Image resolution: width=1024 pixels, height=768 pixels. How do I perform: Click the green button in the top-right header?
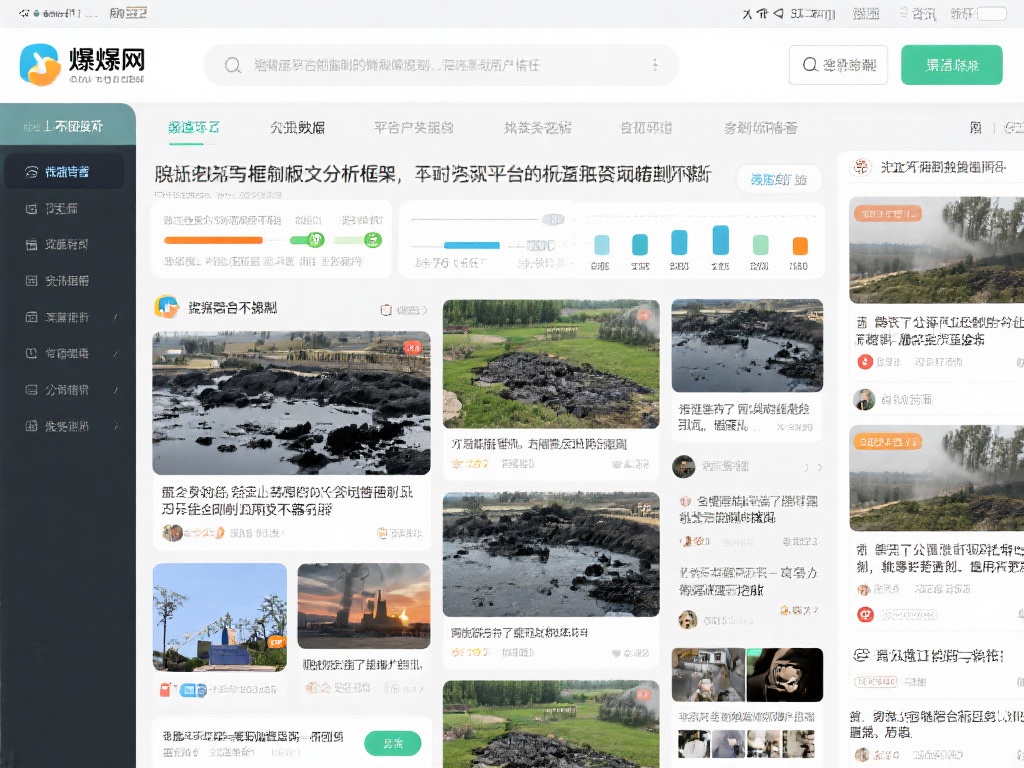[x=951, y=65]
